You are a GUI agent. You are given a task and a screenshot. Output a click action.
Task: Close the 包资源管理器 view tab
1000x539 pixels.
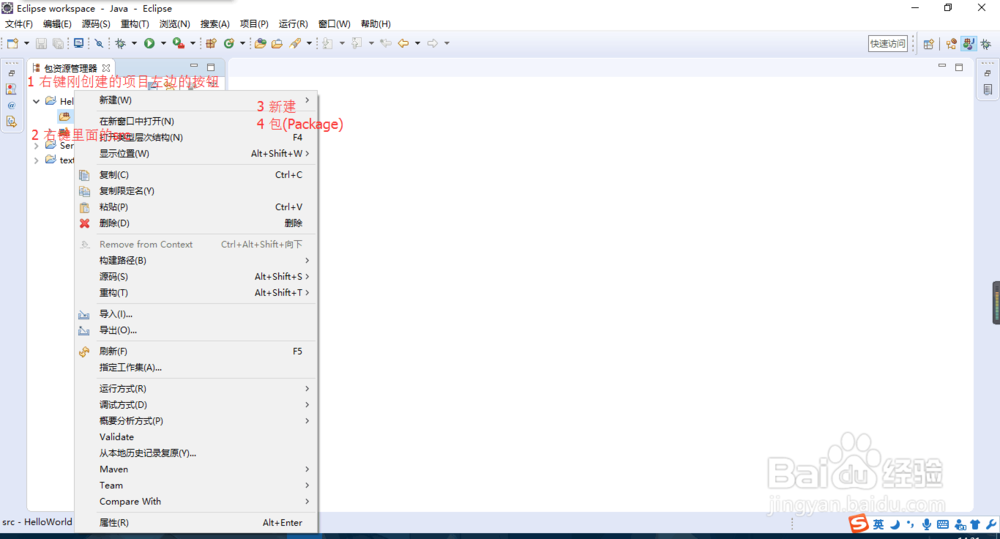[106, 68]
